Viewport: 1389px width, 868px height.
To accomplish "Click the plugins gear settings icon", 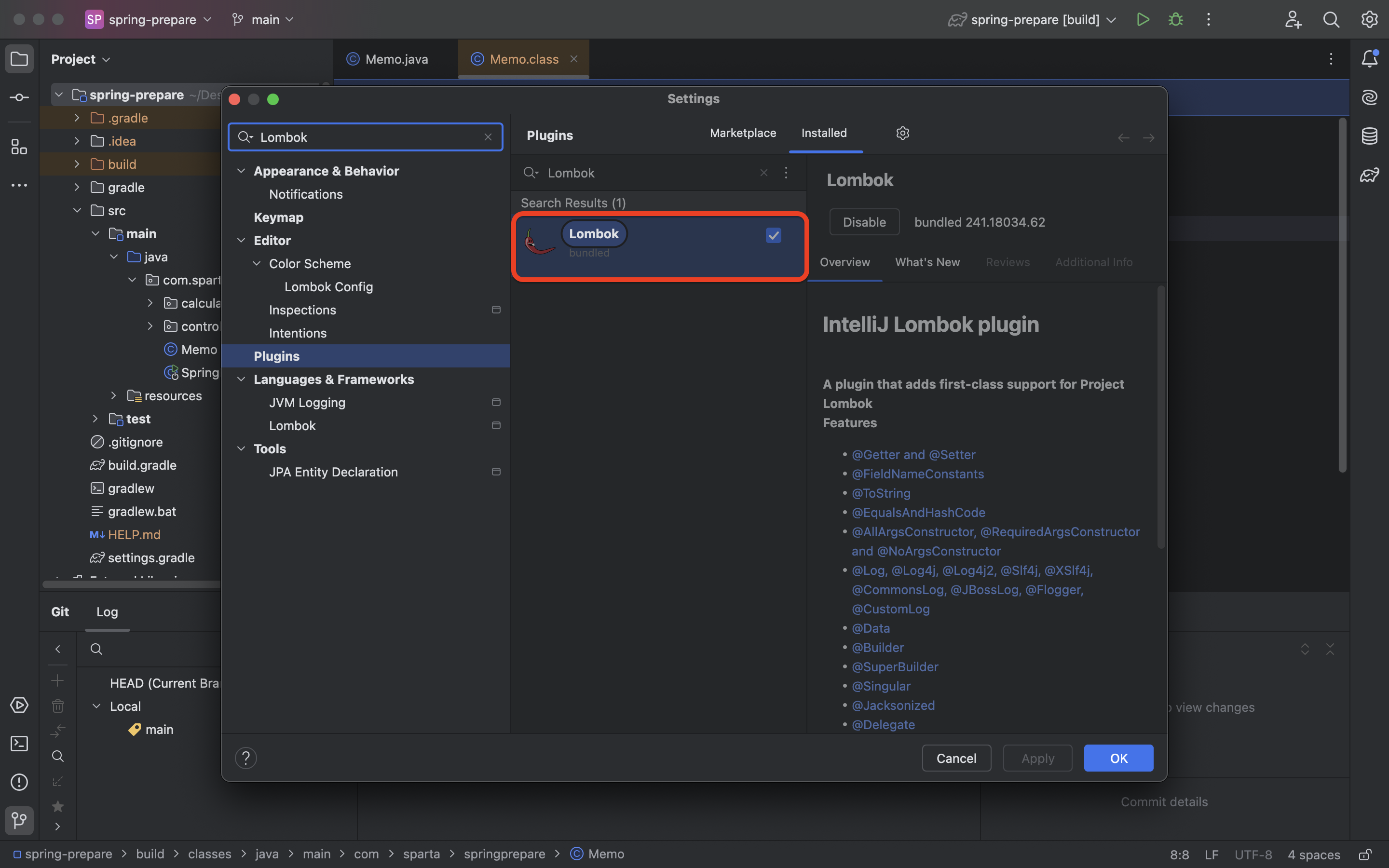I will point(902,133).
